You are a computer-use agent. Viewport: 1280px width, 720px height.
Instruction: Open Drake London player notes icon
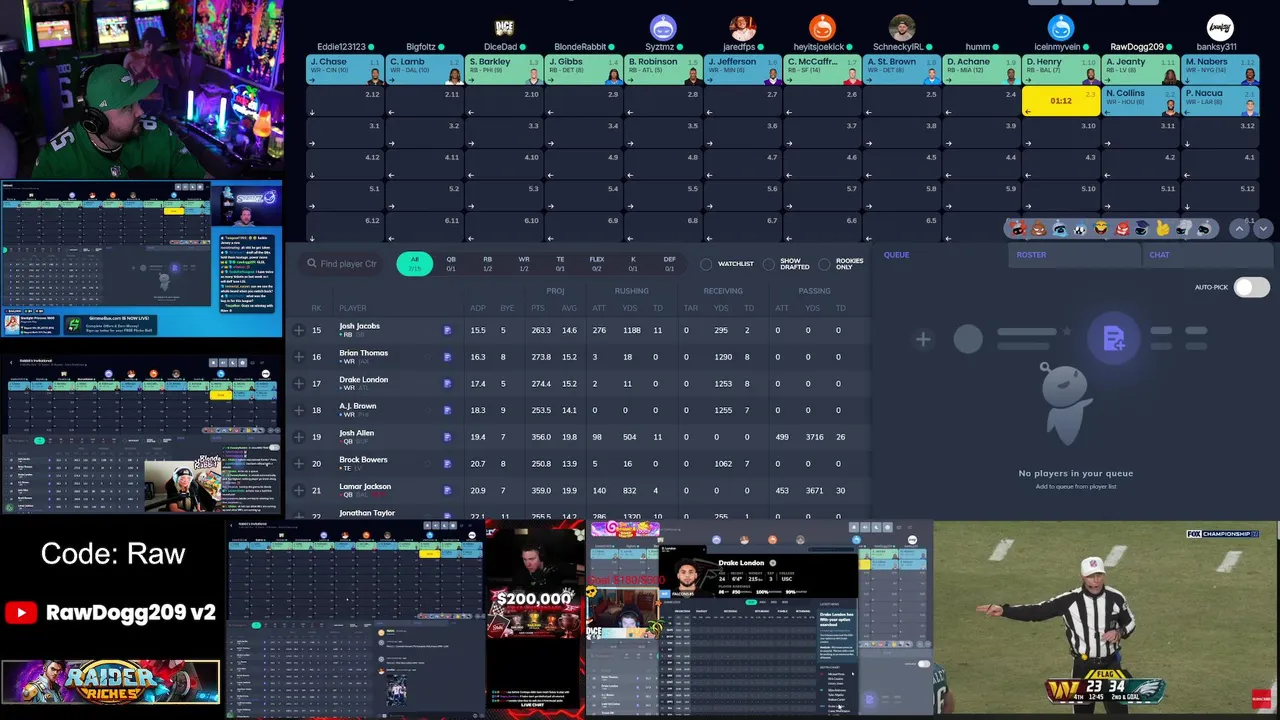(x=448, y=384)
